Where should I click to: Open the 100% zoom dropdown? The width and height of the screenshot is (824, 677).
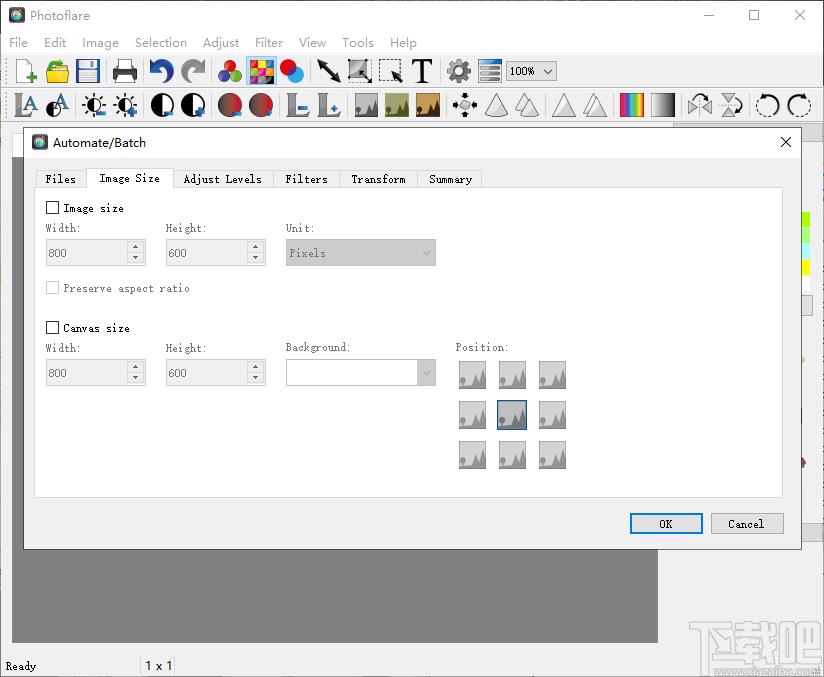coord(531,71)
